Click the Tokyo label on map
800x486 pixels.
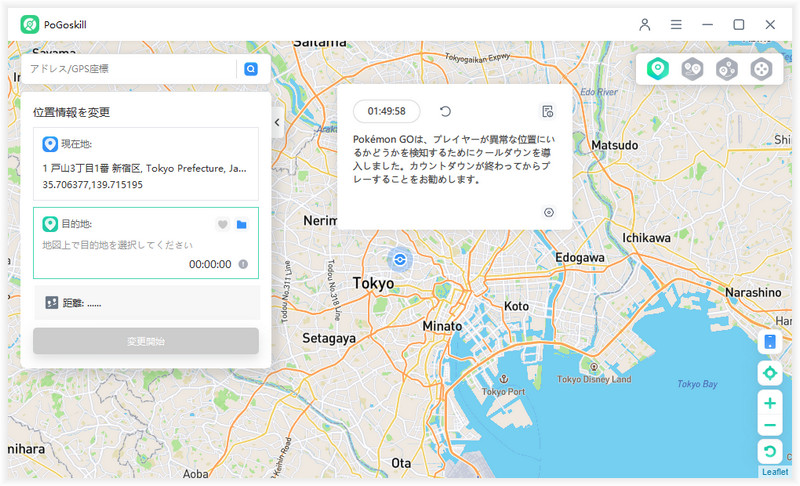tap(373, 284)
